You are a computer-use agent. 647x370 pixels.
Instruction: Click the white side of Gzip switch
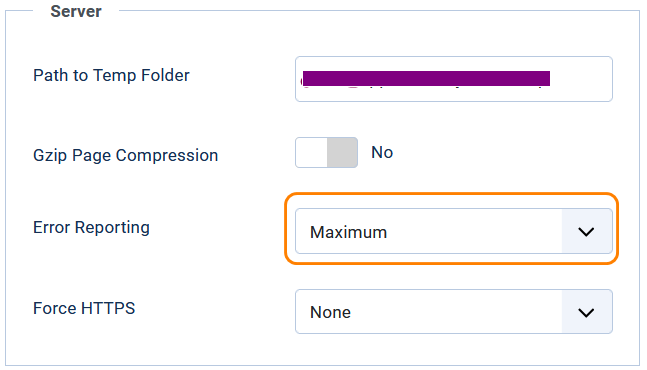point(312,153)
